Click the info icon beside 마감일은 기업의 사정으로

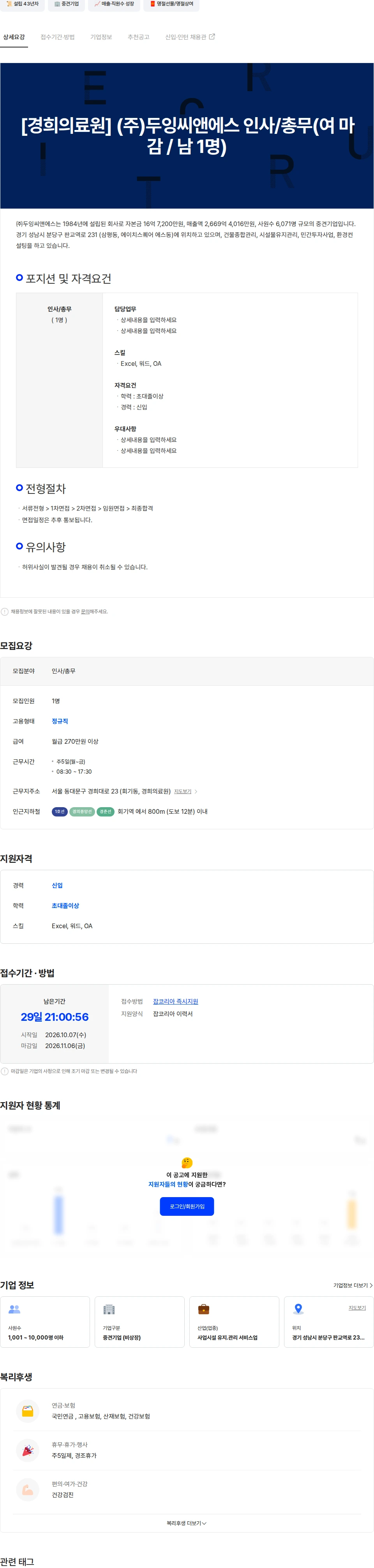point(5,1071)
